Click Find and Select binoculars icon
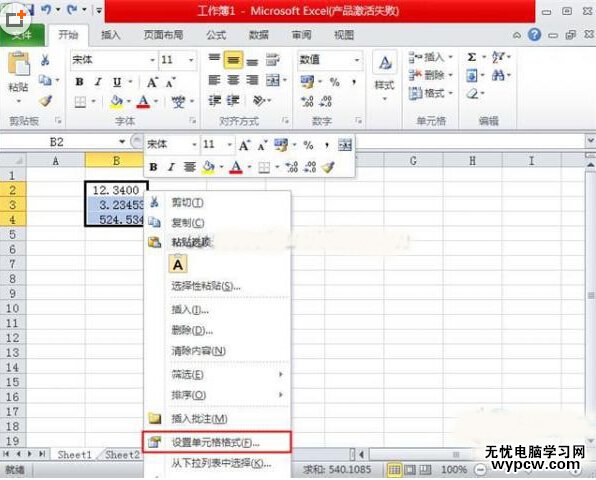Viewport: 596px width, 480px height. pyautogui.click(x=498, y=75)
